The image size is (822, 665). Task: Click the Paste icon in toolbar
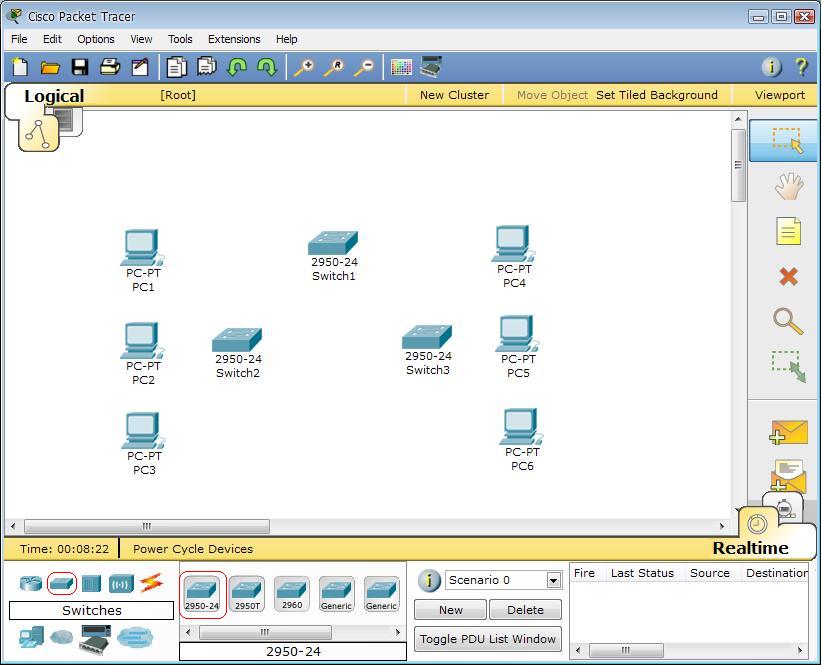(x=207, y=67)
